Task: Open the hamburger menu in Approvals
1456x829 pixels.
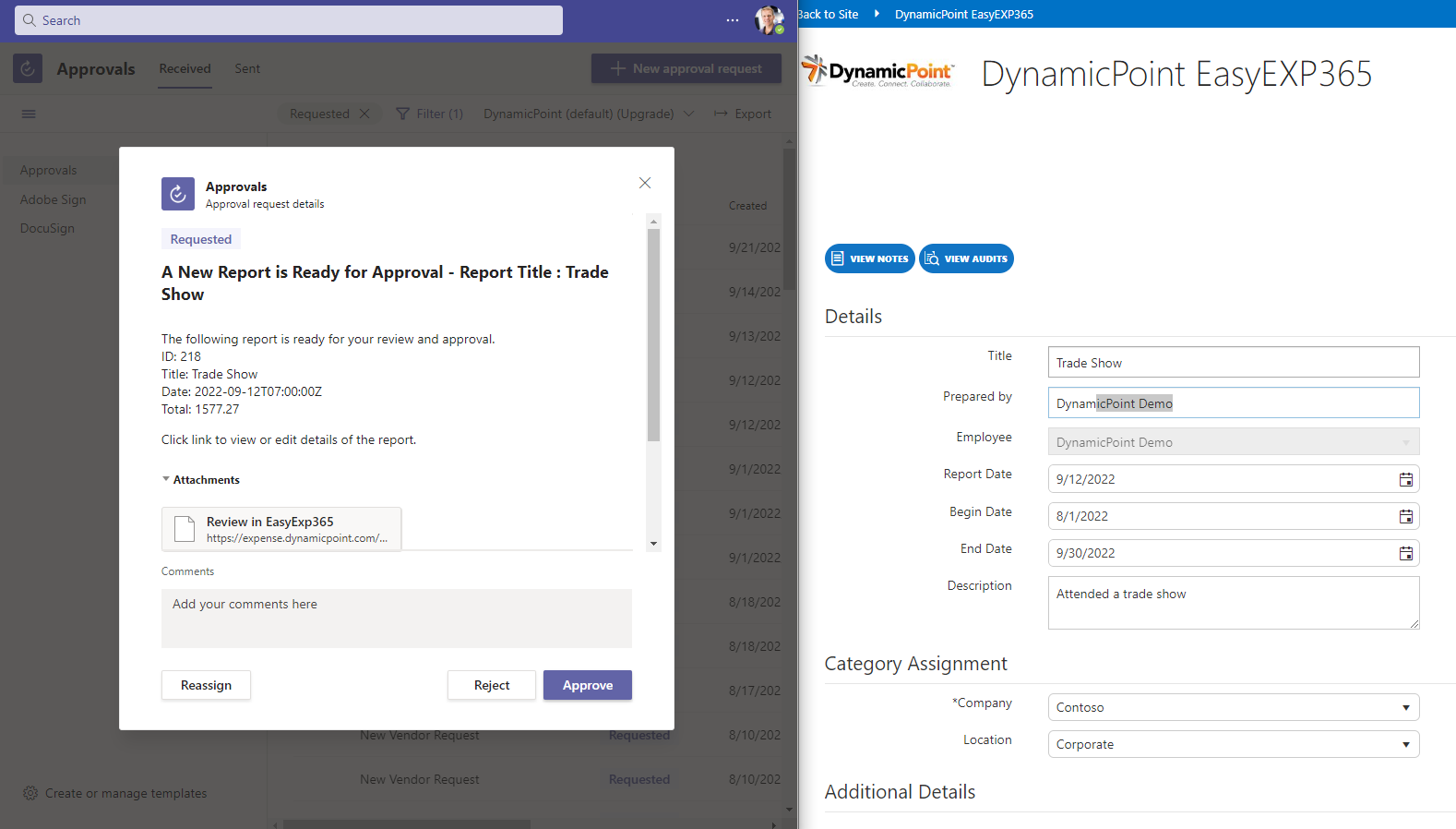Action: pos(29,114)
